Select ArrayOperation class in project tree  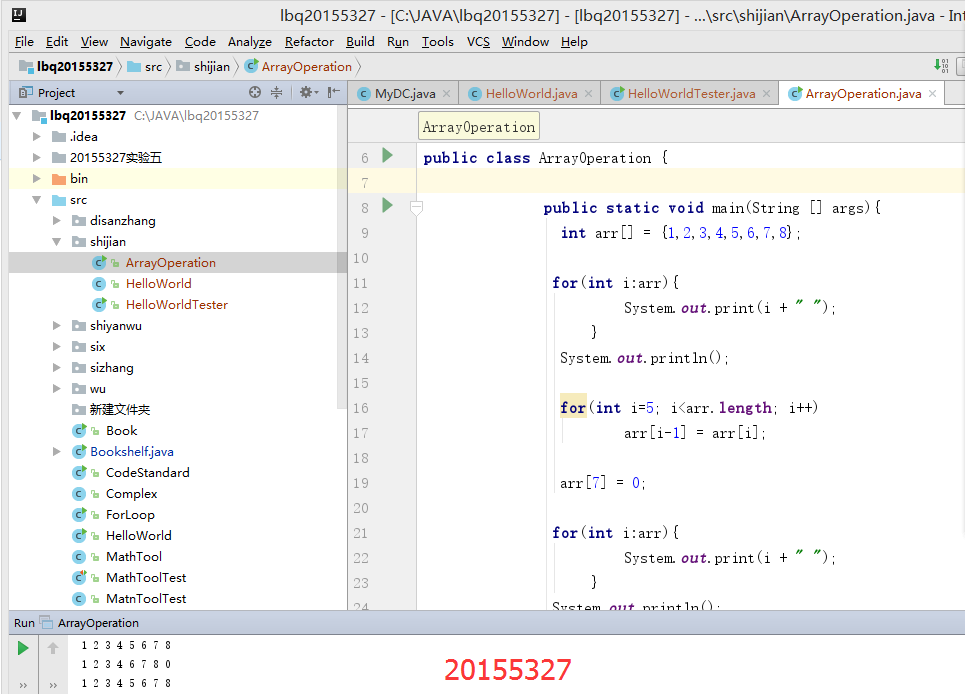click(170, 263)
